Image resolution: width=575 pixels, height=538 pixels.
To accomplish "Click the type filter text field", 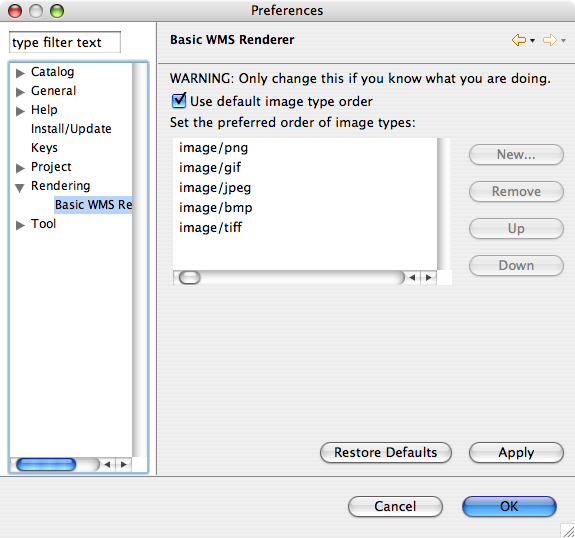I will (x=65, y=42).
